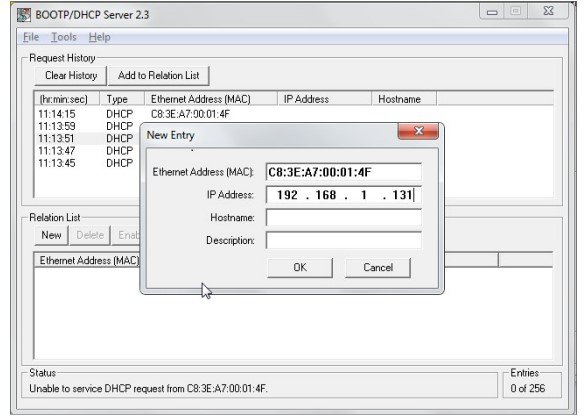Click Ethernet Address (MAC) header in Request History
The height and width of the screenshot is (419, 586).
211,99
